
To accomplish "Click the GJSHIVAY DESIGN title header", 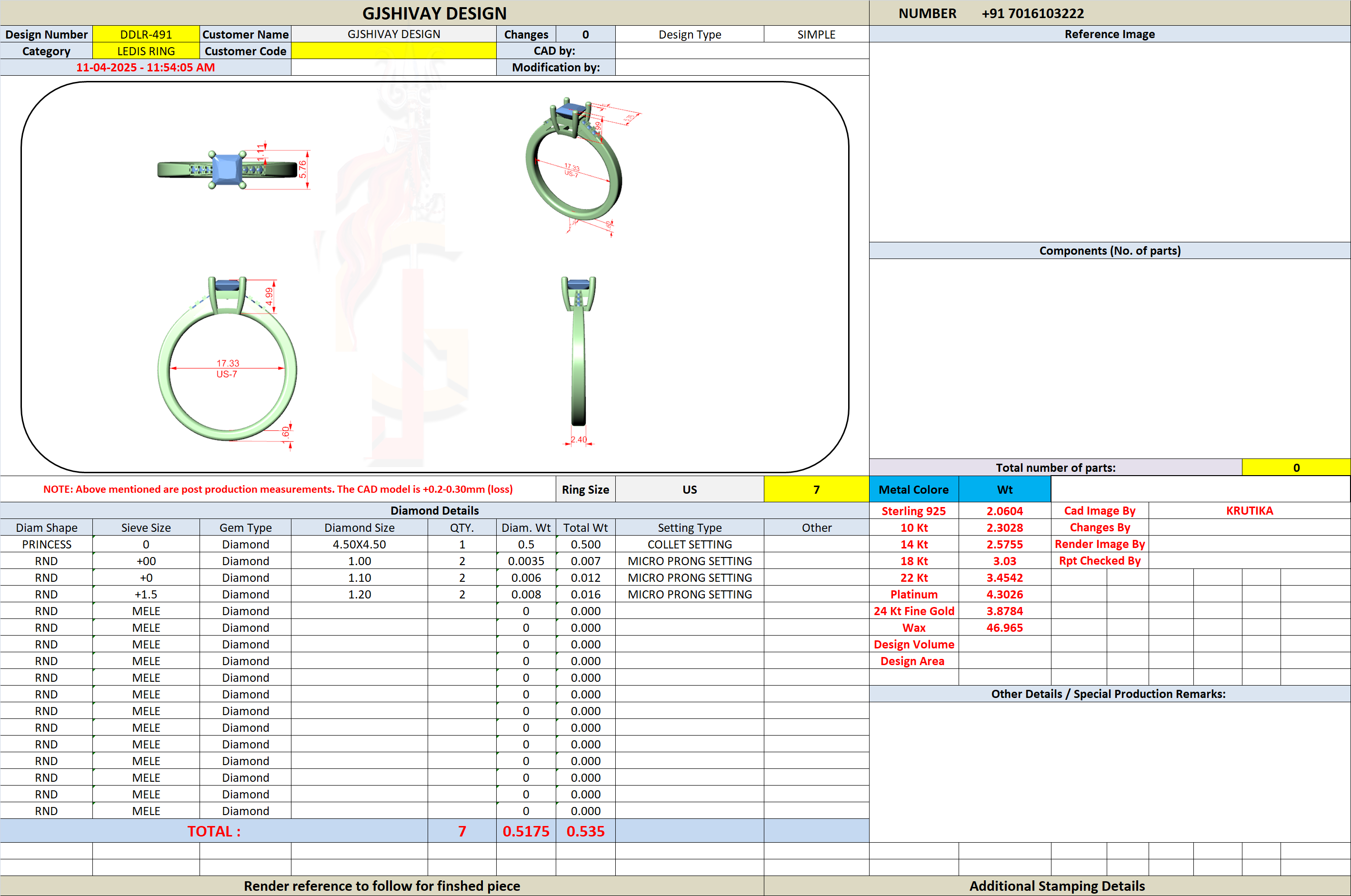I will (x=434, y=13).
